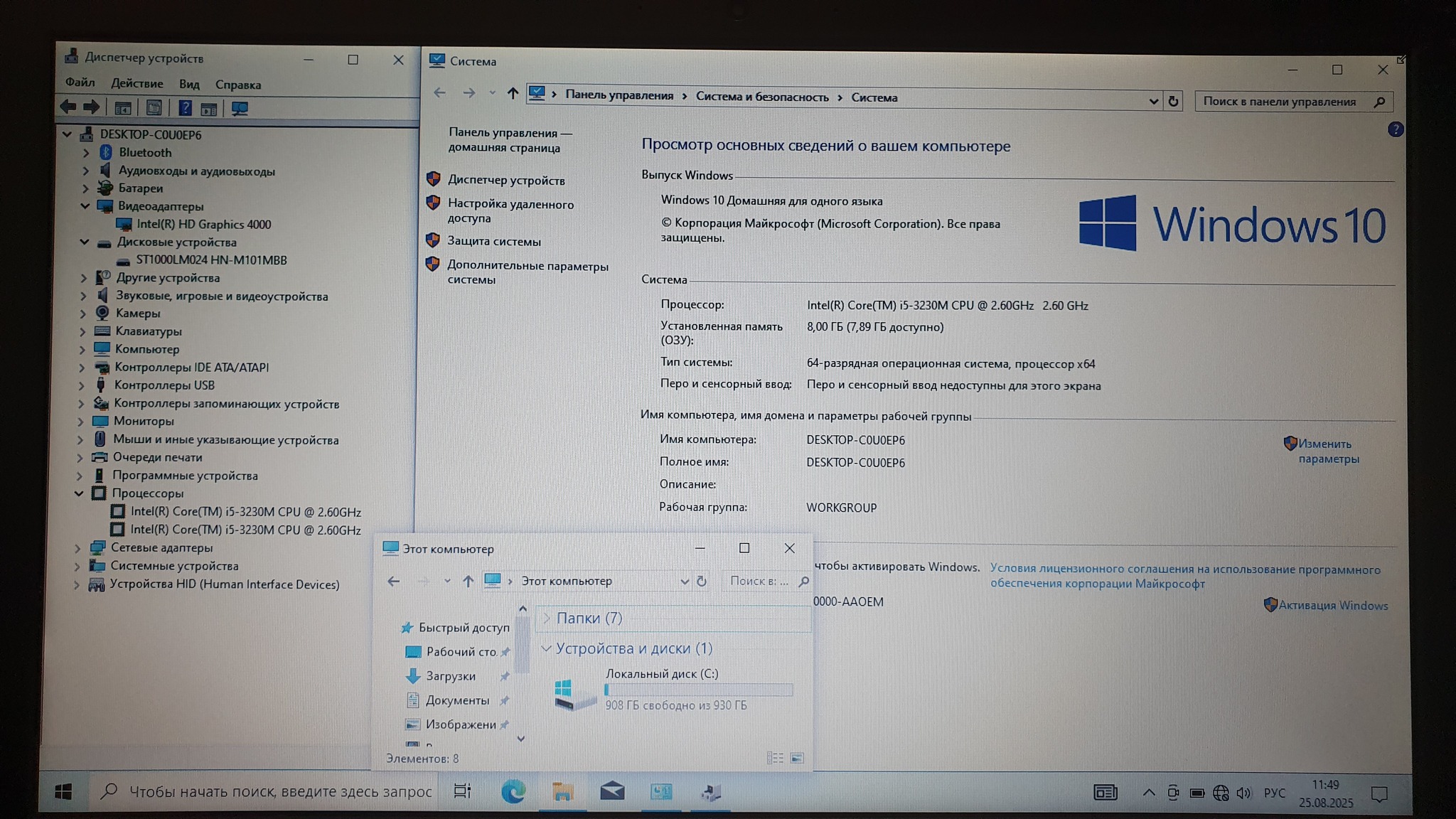Open Microsoft Edge from the taskbar

click(513, 791)
